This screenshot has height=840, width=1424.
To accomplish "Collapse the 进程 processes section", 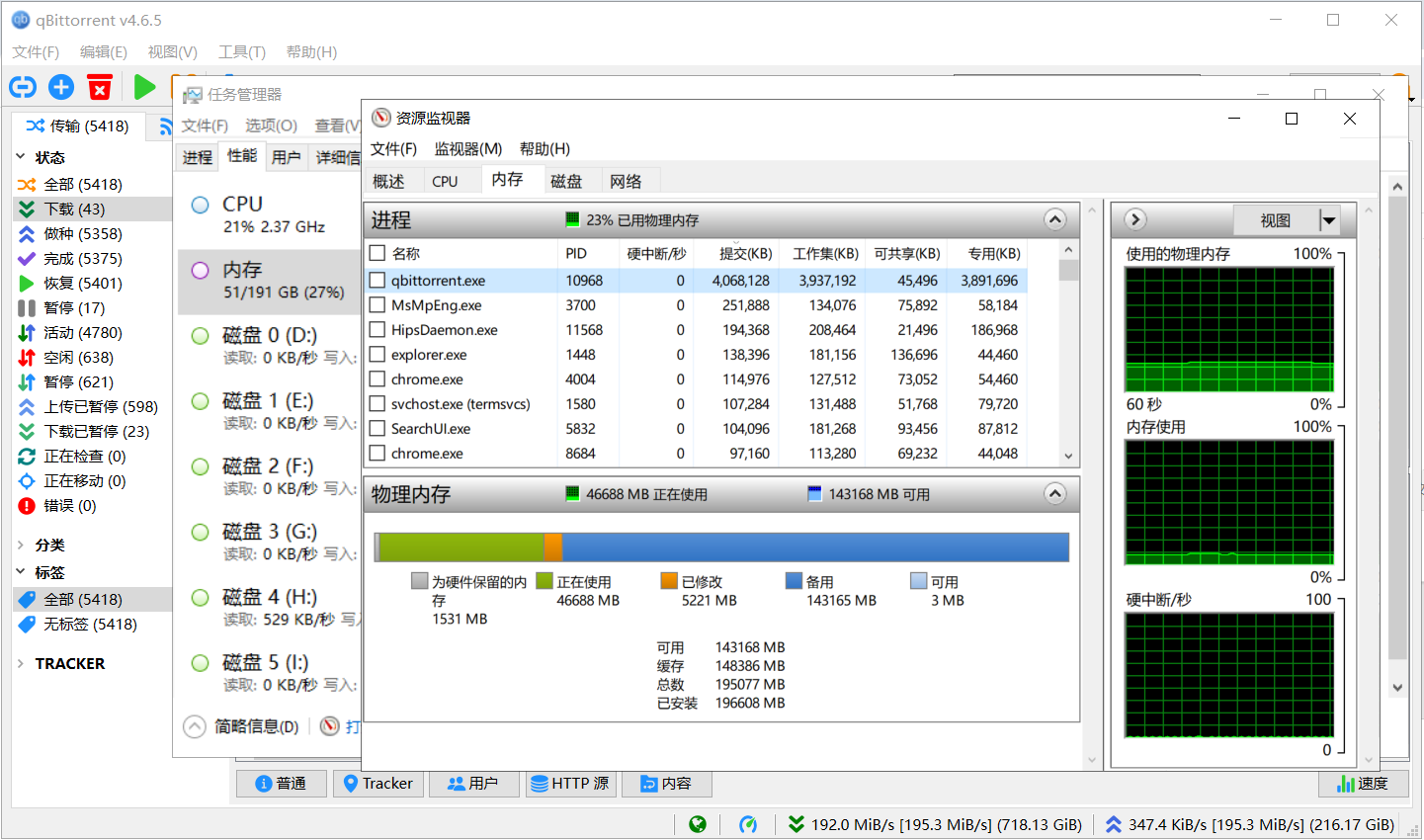I will [1055, 219].
